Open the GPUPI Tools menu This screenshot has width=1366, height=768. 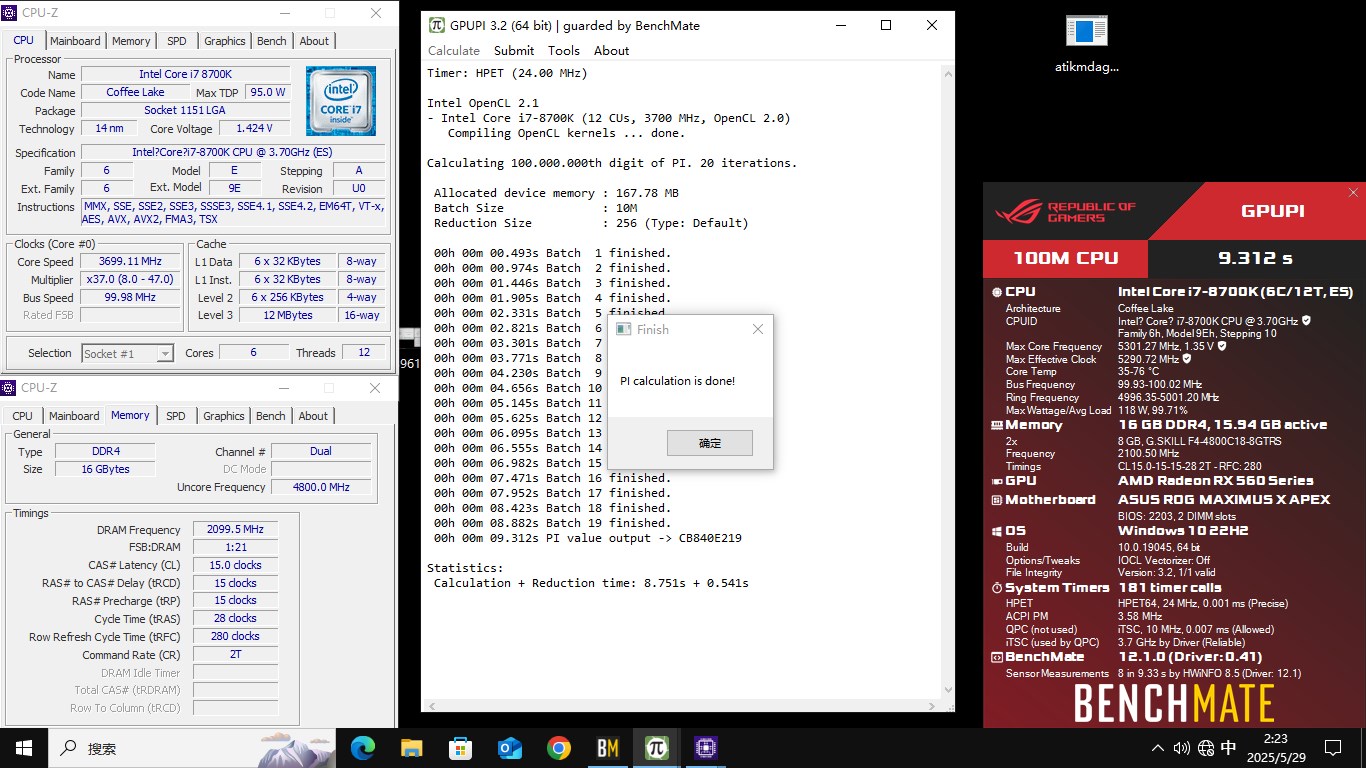coord(563,50)
